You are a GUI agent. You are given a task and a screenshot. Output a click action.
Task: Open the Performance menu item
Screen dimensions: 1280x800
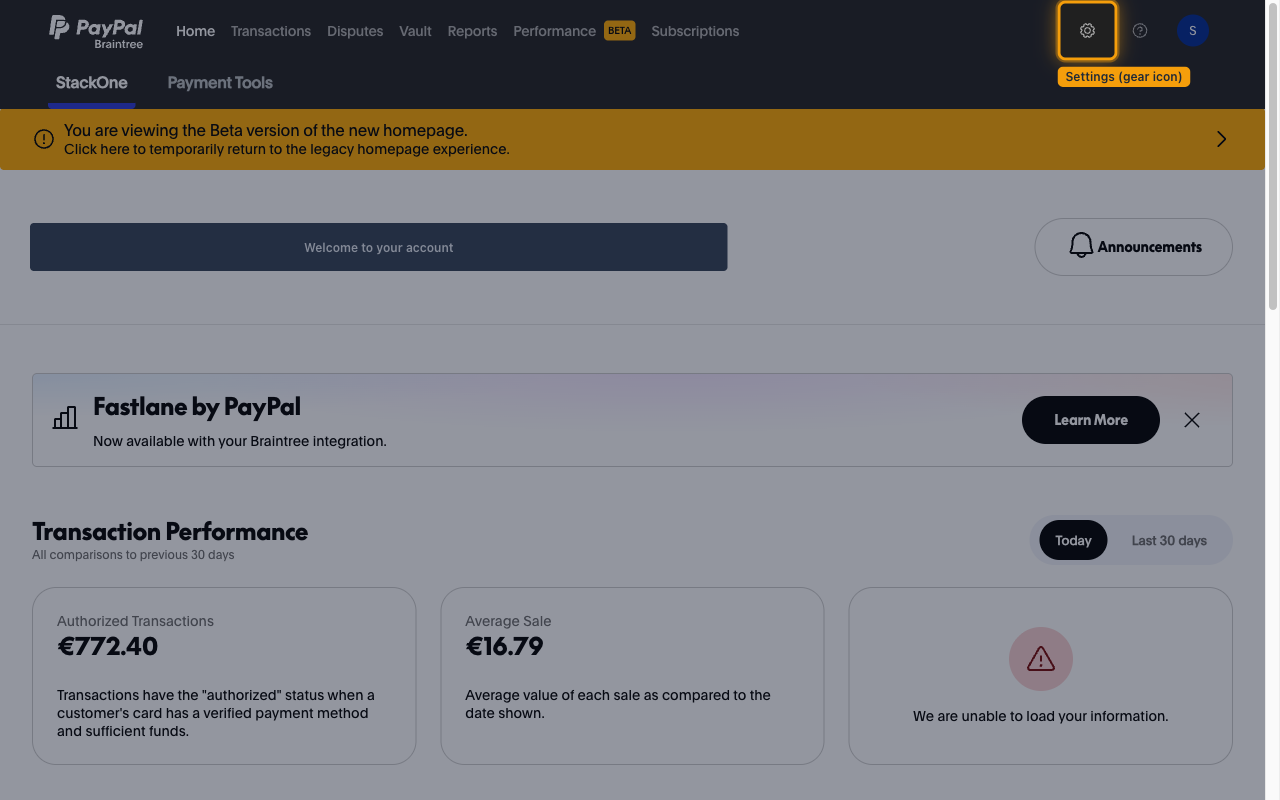(554, 31)
